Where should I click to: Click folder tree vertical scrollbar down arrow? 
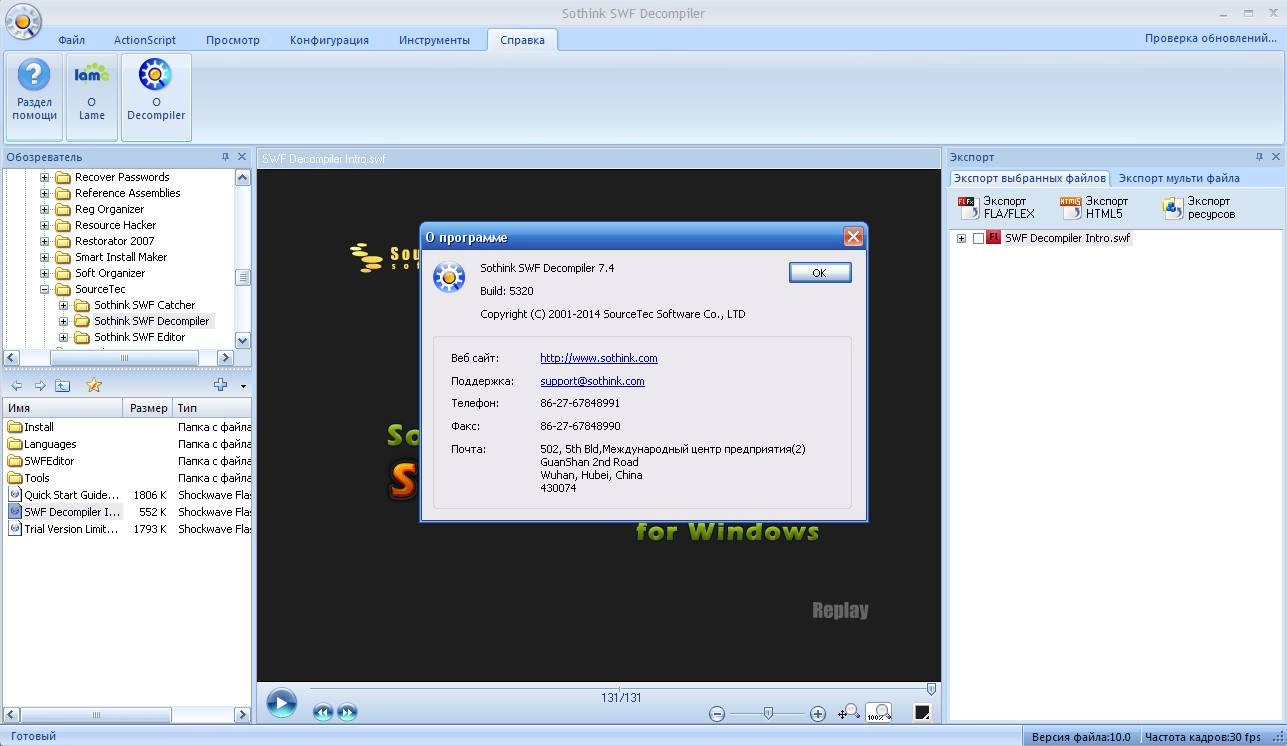tap(243, 341)
